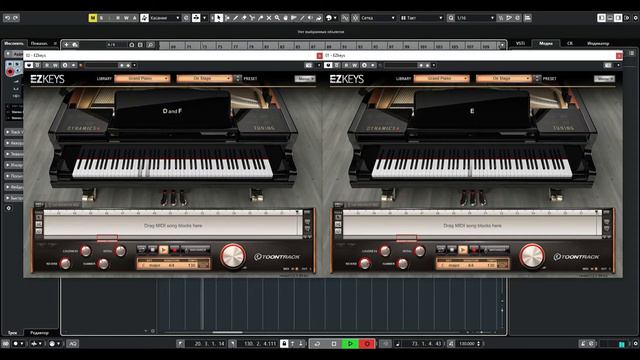This screenshot has width=640, height=360.
Task: Toggle the R read automation button in the top toolbar
Action: [118, 18]
